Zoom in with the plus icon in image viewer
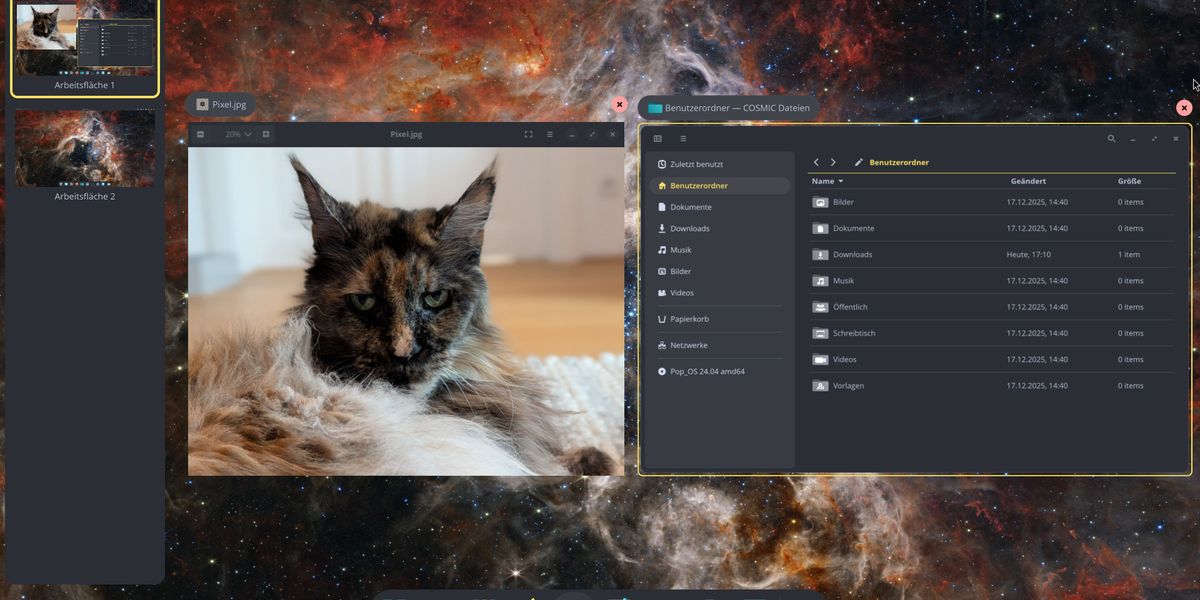This screenshot has width=1200, height=600. click(266, 134)
